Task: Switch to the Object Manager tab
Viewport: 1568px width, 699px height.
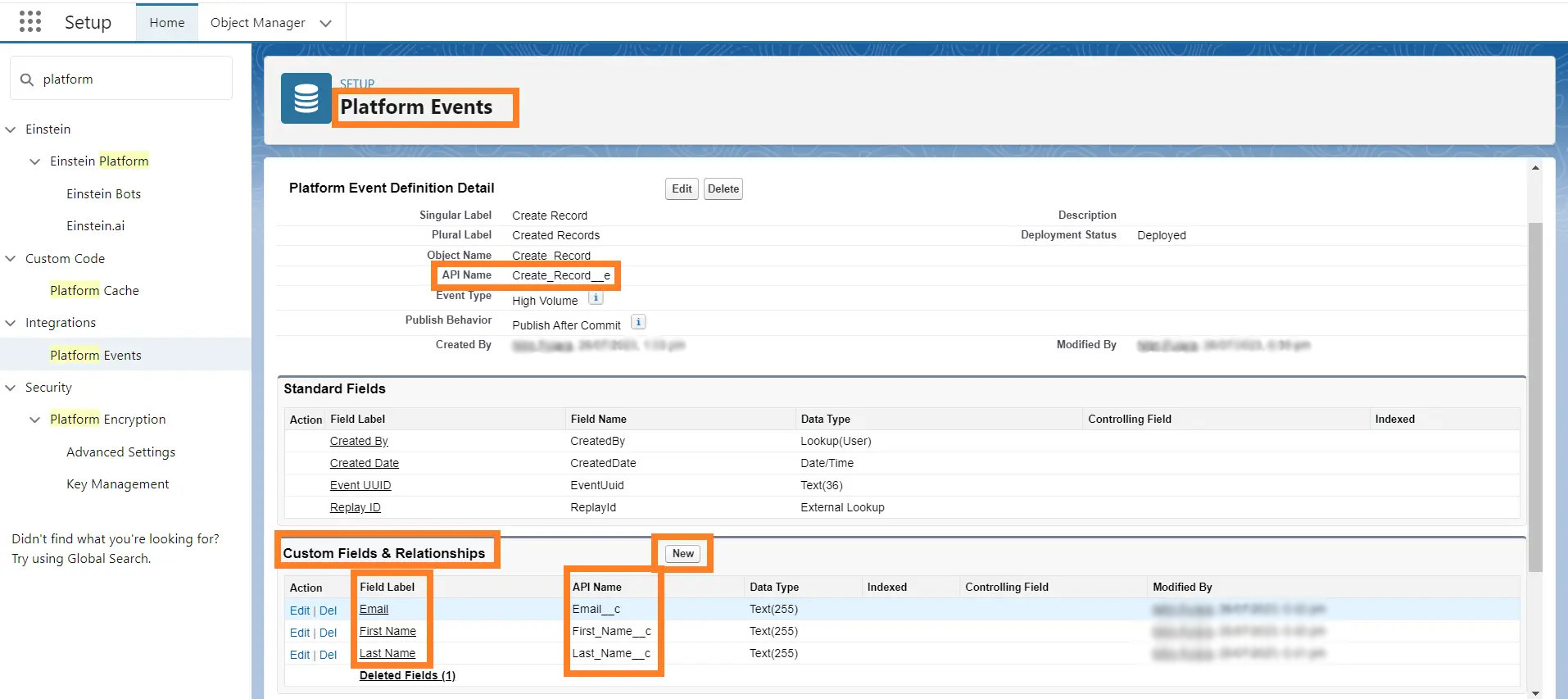Action: pos(257,23)
